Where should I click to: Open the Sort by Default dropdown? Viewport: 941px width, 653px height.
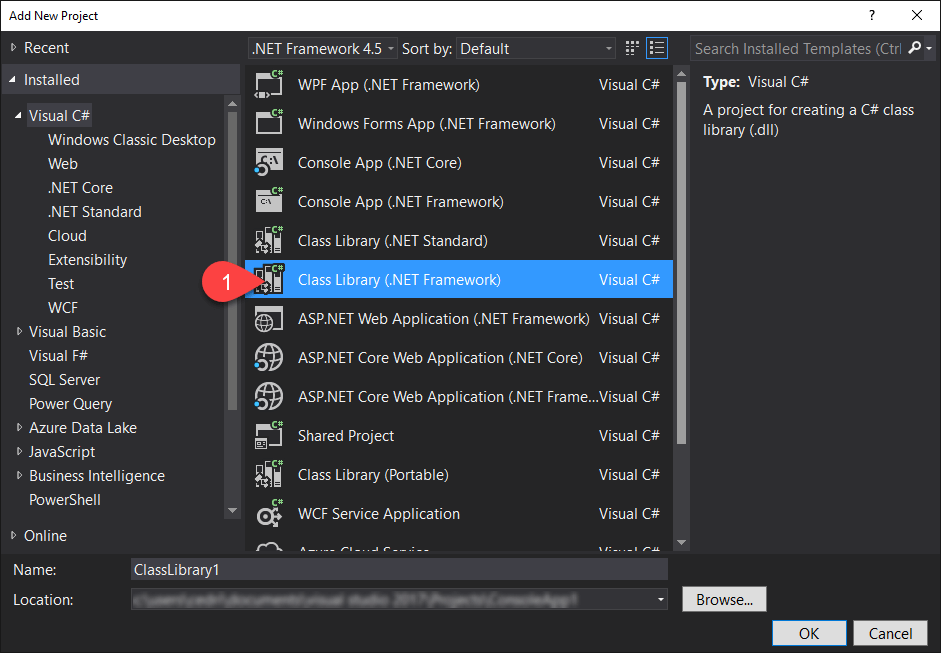tap(535, 47)
